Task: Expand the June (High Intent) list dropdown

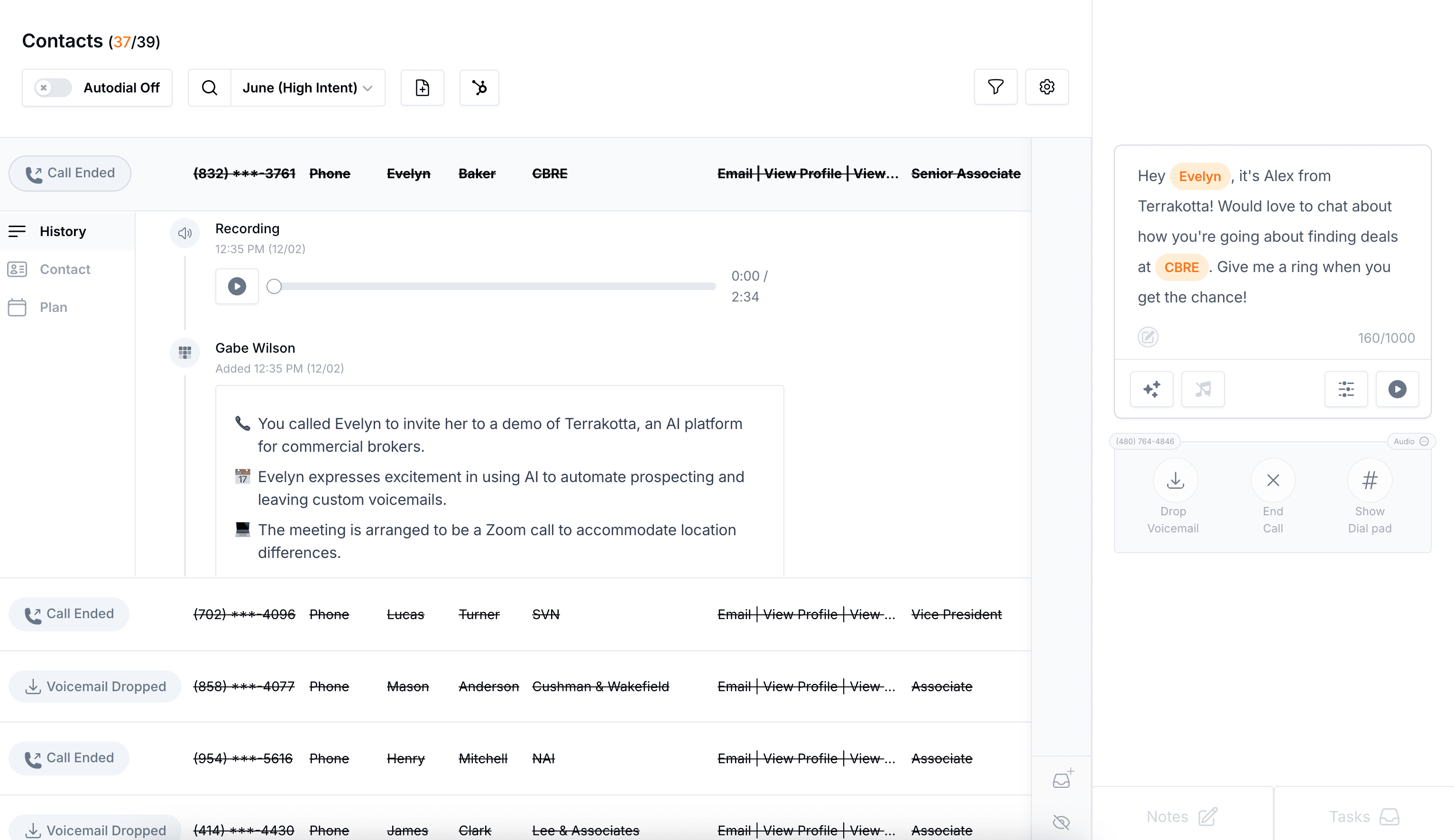Action: (x=307, y=88)
